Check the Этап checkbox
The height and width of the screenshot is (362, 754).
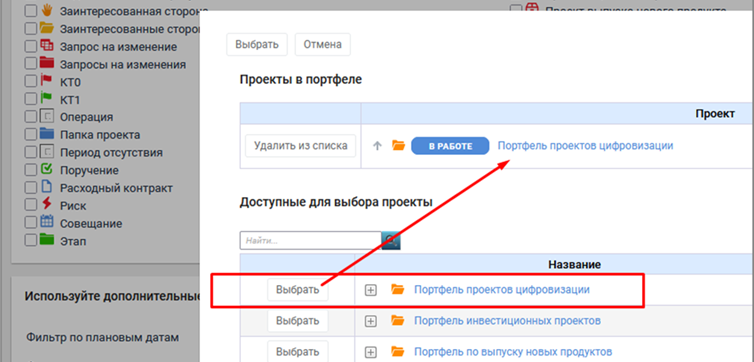[x=31, y=240]
